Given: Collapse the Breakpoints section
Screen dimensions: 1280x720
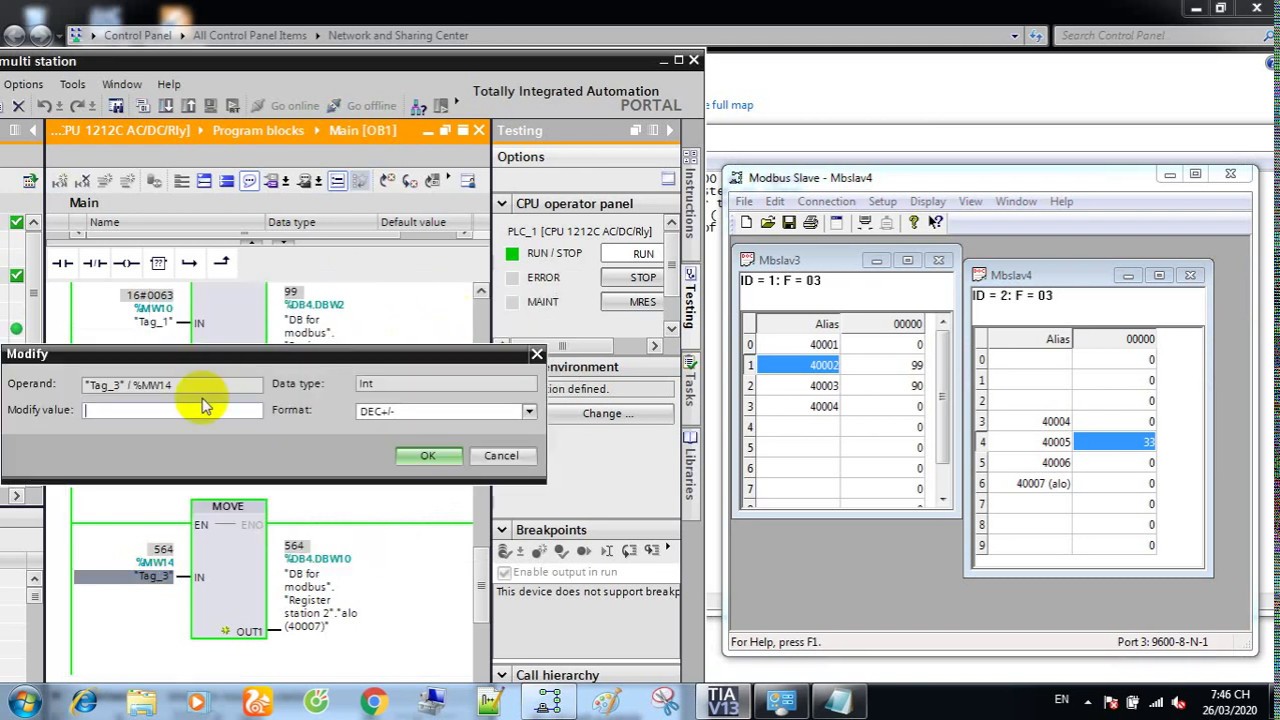Looking at the screenshot, I should (502, 530).
